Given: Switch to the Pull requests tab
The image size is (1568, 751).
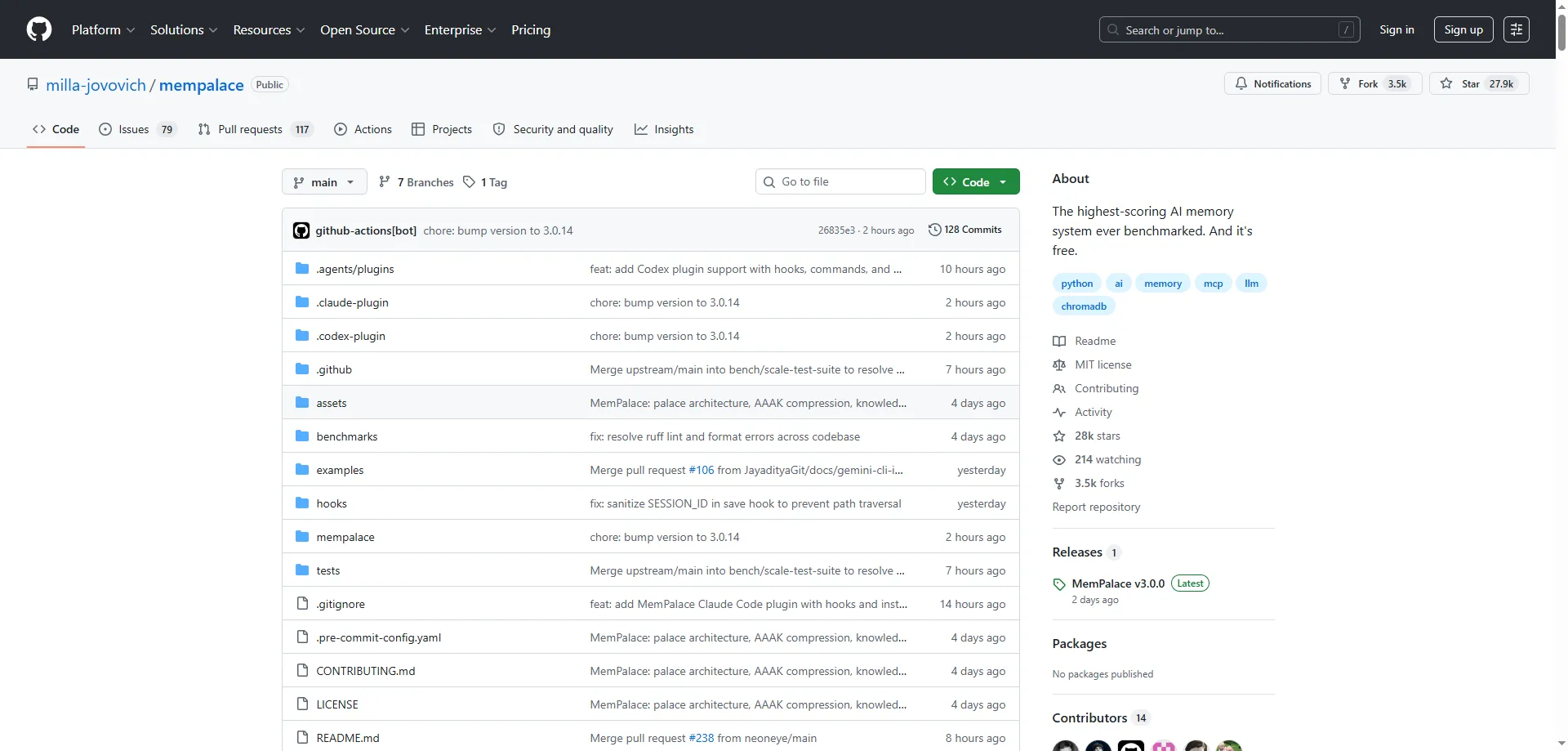Looking at the screenshot, I should click(x=255, y=129).
